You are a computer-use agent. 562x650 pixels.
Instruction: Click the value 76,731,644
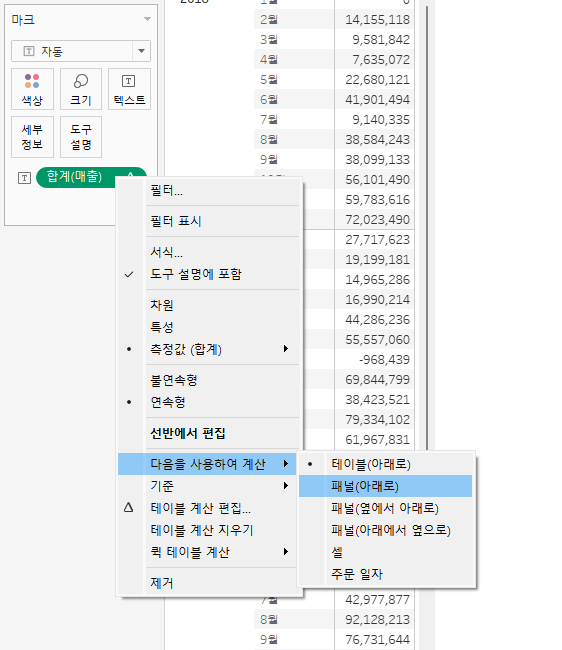click(x=377, y=639)
